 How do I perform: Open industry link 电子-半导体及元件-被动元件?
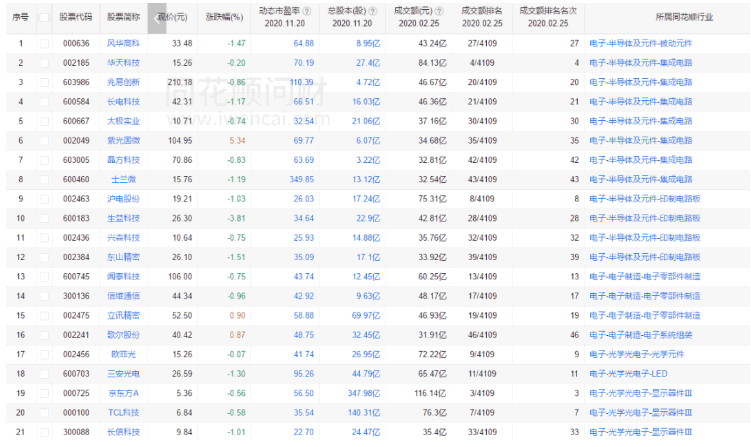(641, 44)
